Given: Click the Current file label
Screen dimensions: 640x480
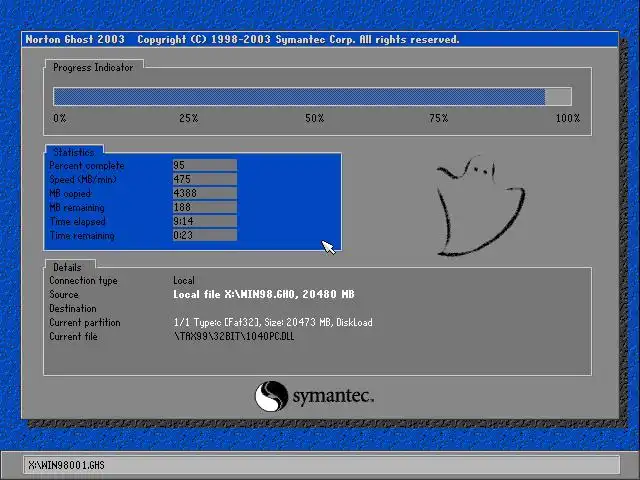Looking at the screenshot, I should point(73,336).
